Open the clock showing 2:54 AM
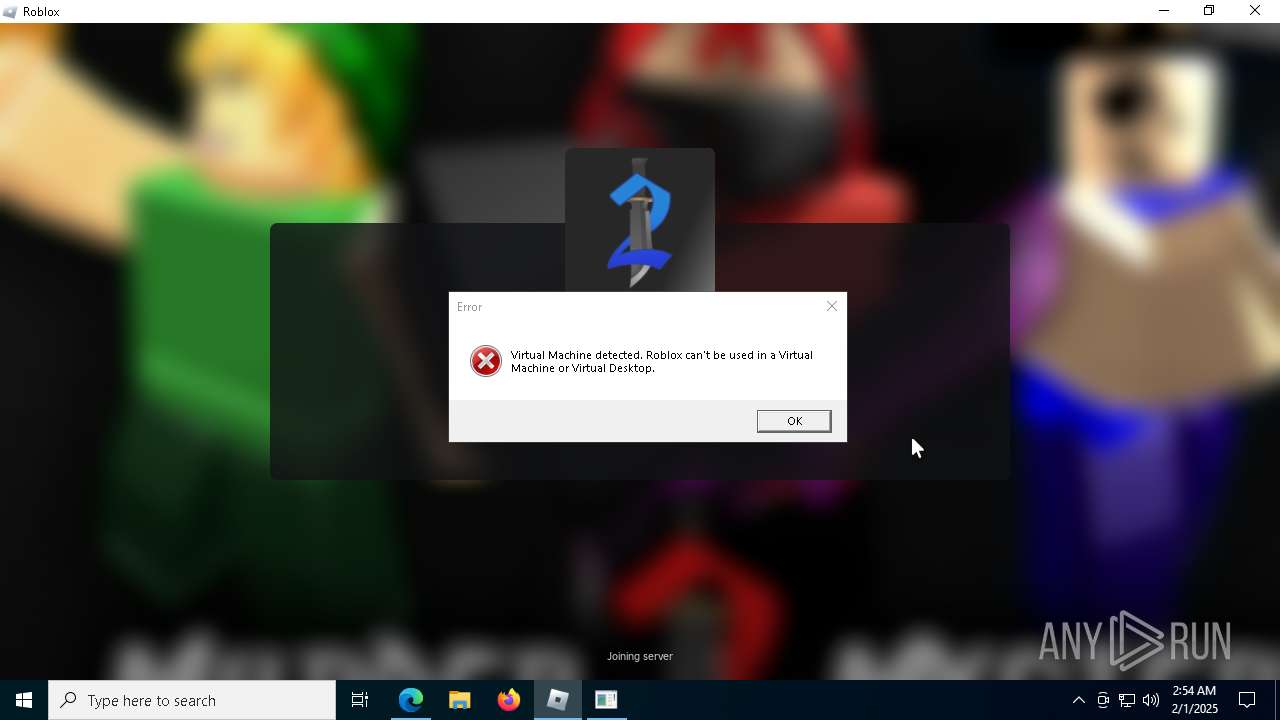The image size is (1280, 720). [x=1195, y=700]
